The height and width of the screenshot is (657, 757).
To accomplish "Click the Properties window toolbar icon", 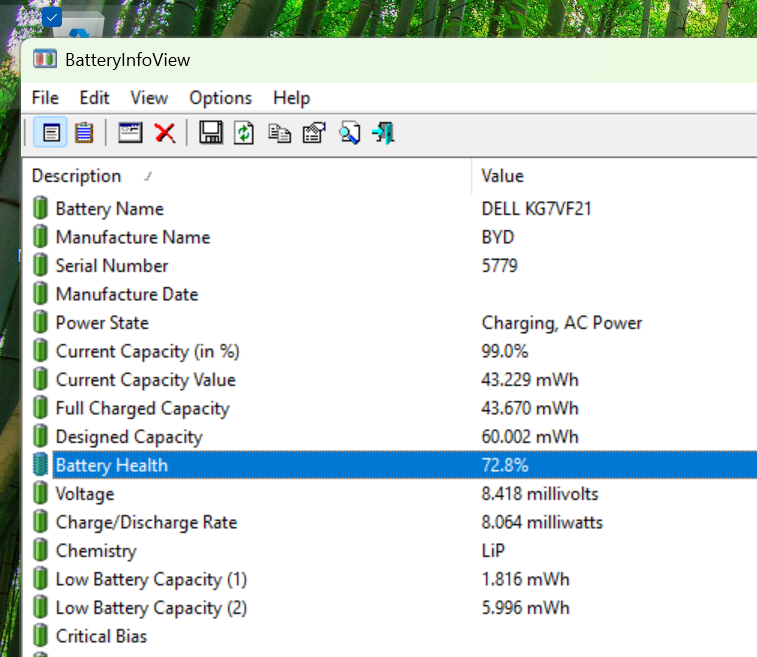I will point(130,132).
